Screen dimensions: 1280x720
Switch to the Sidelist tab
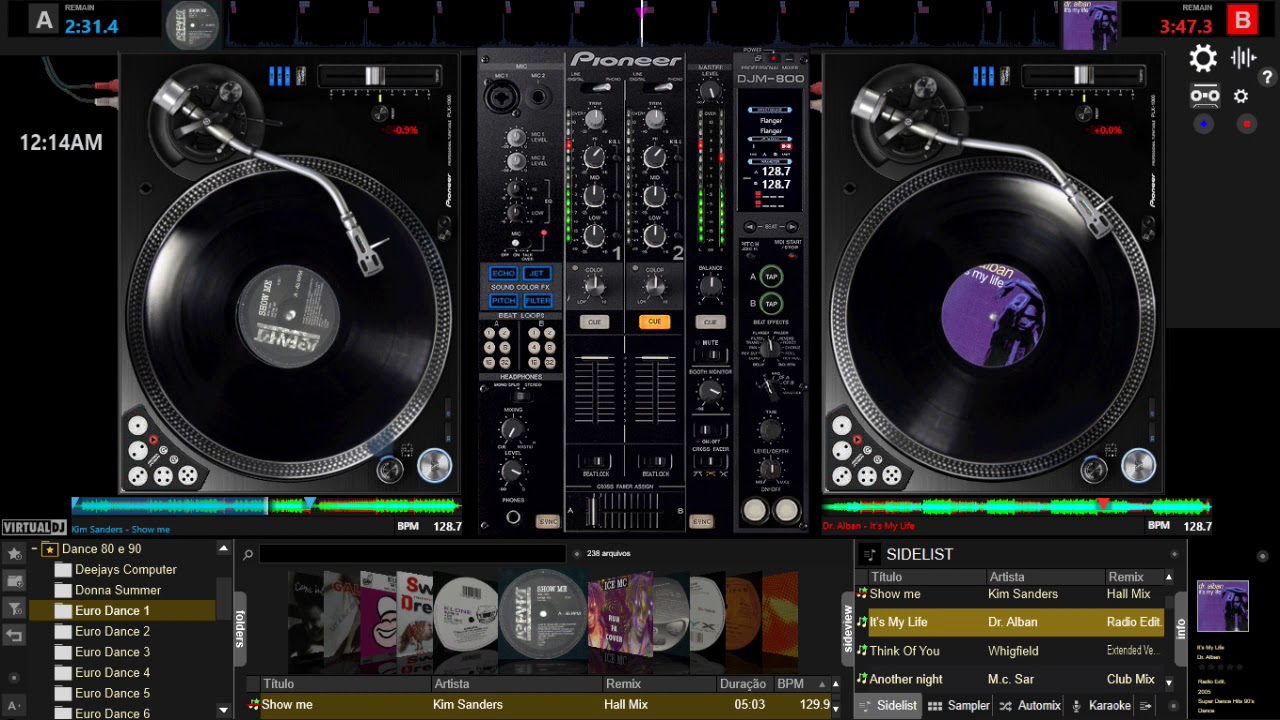click(x=887, y=706)
